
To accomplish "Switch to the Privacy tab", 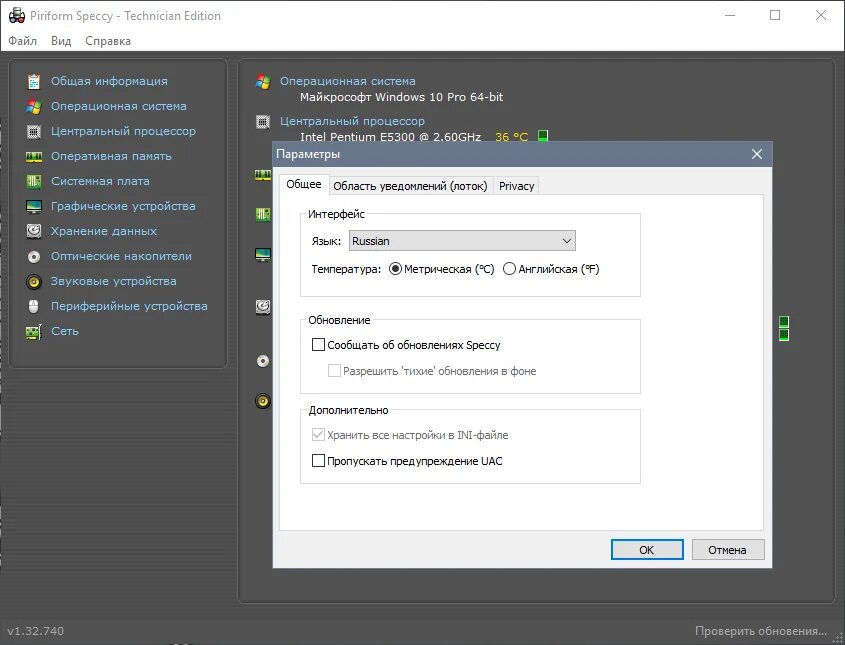I will click(x=516, y=186).
